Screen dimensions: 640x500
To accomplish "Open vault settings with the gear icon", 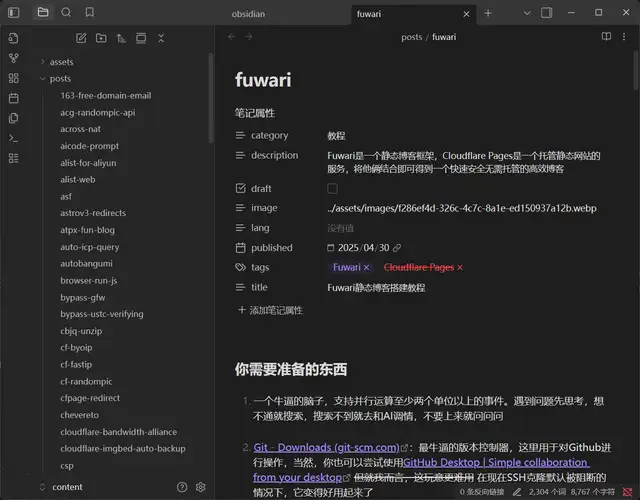I will 201,487.
